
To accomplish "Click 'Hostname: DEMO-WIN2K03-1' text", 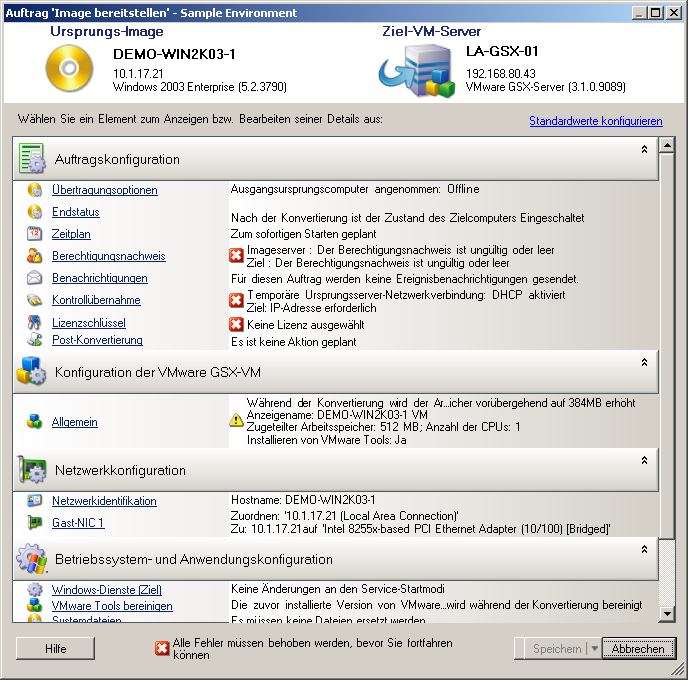I will click(303, 500).
